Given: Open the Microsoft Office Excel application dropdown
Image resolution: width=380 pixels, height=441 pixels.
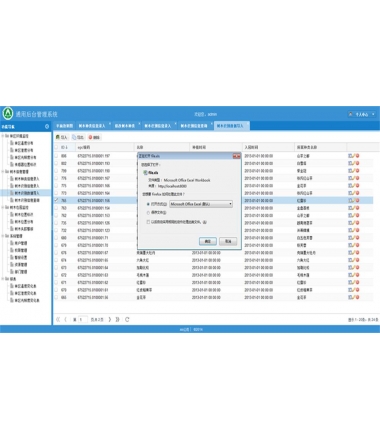Looking at the screenshot, I should pos(201,204).
